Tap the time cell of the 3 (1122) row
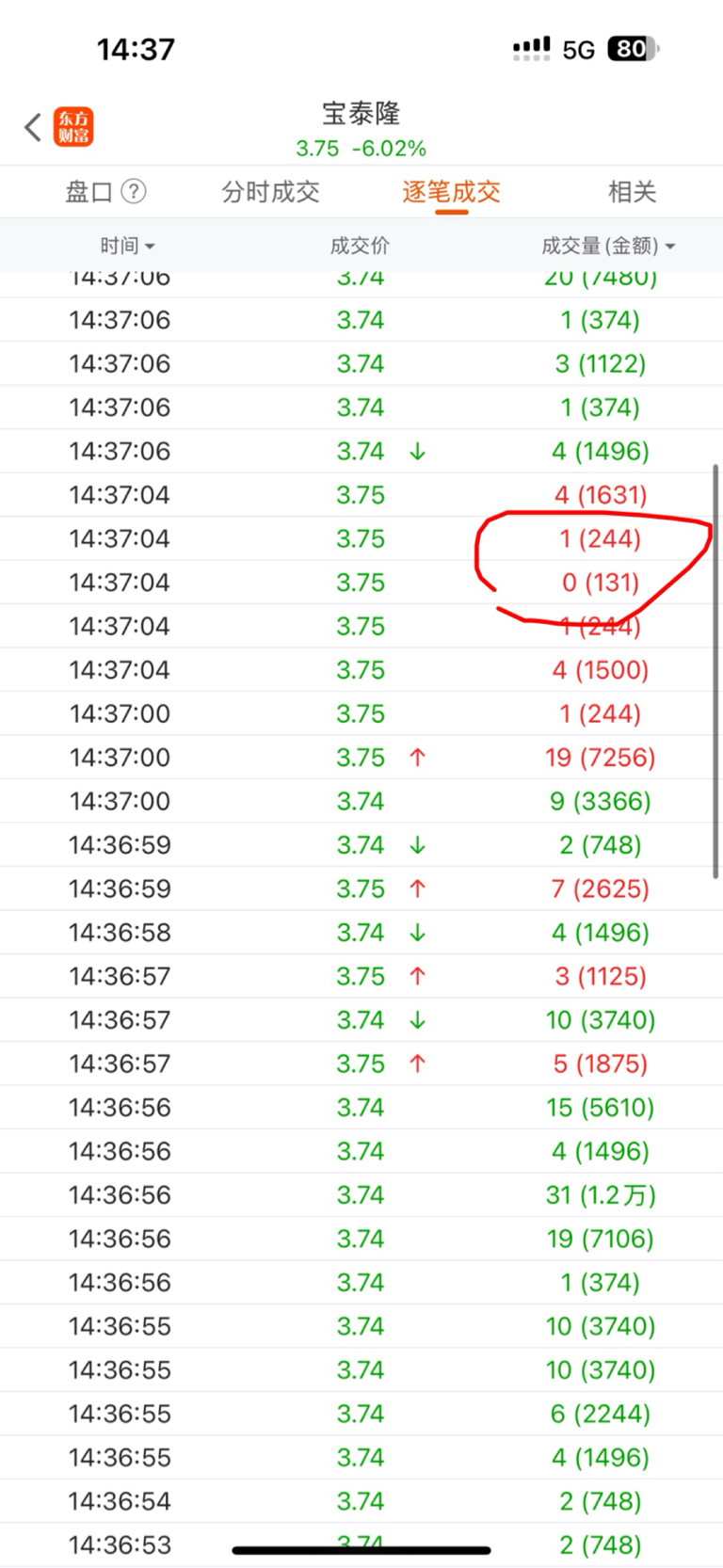The image size is (723, 1568). (x=120, y=364)
